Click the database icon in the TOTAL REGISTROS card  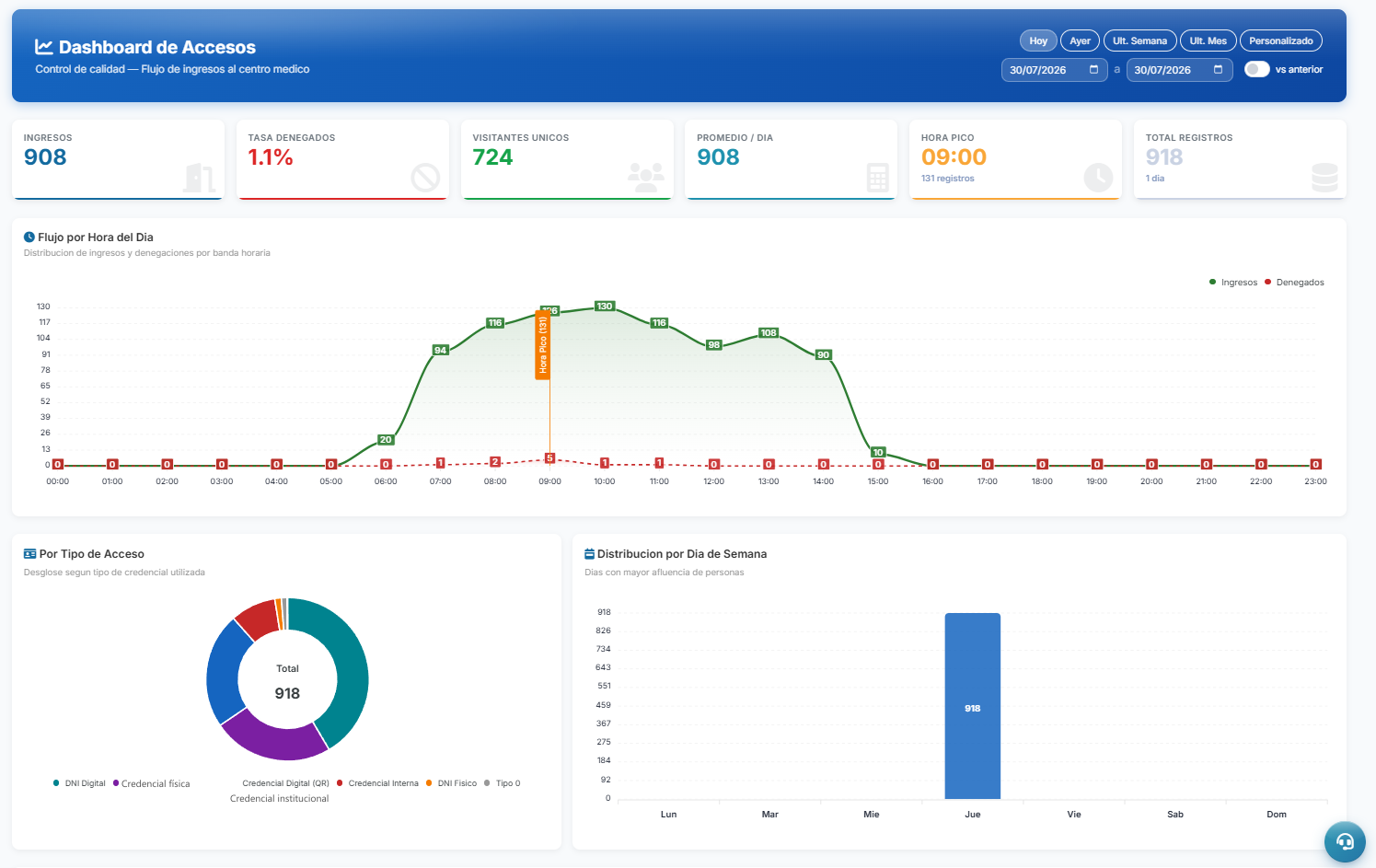click(1324, 178)
